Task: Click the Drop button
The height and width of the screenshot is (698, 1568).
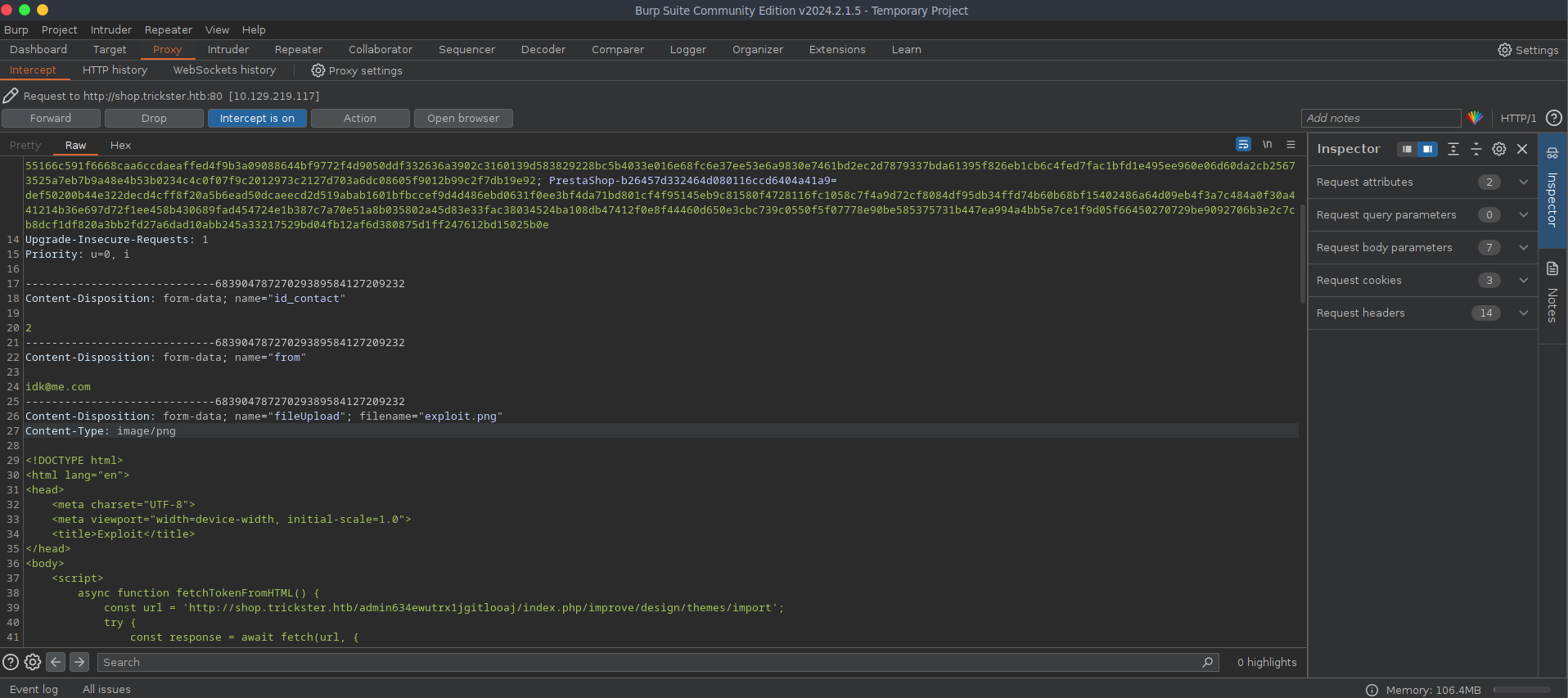Action: point(154,118)
